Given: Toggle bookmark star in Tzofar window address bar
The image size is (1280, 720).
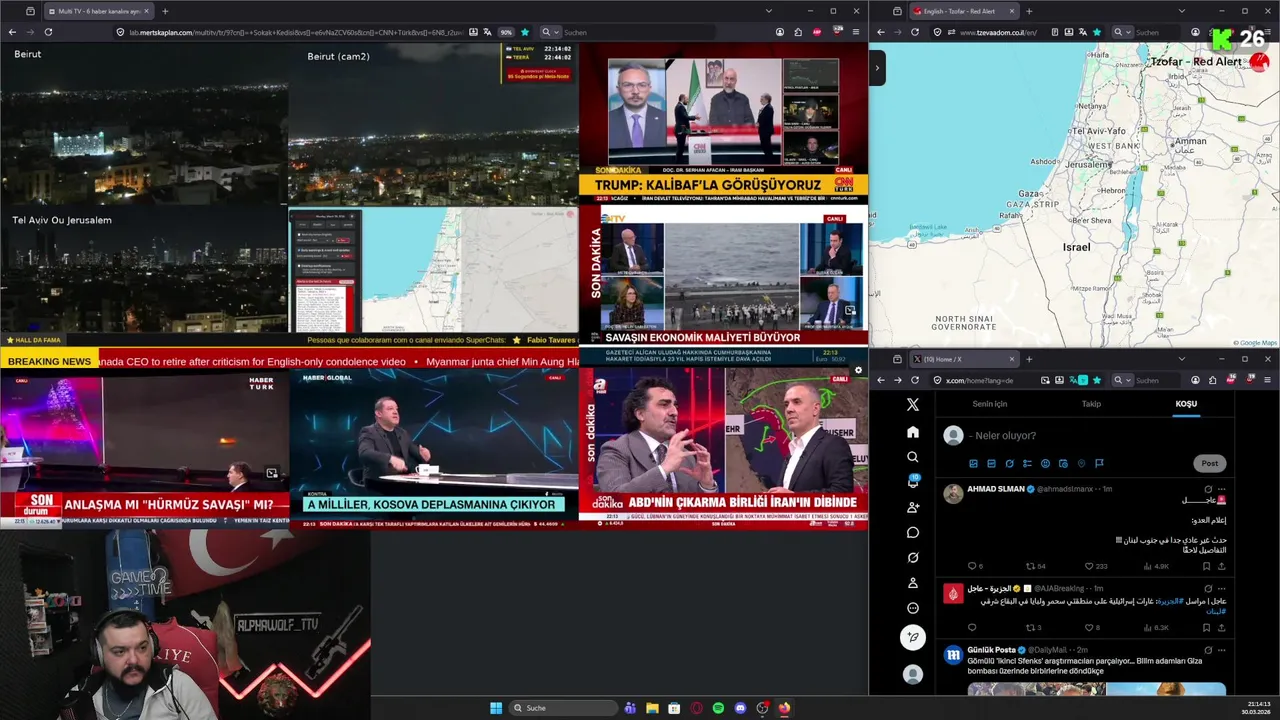Looking at the screenshot, I should point(1097,32).
